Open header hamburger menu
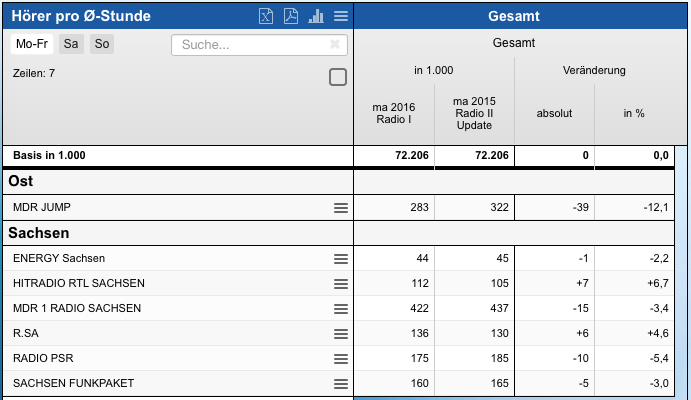Screen dimensions: 691x400 [x=341, y=16]
